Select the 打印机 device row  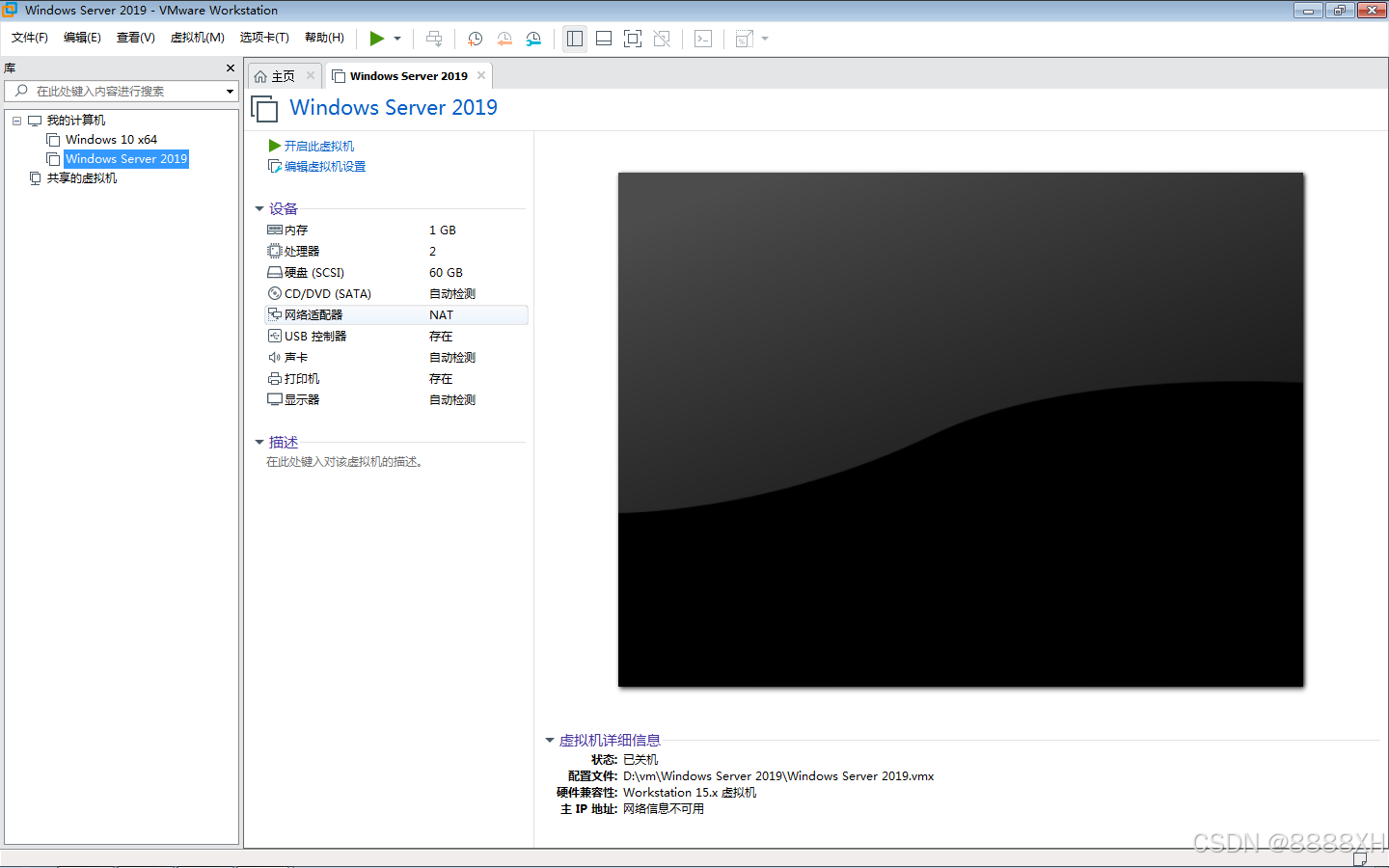[396, 379]
